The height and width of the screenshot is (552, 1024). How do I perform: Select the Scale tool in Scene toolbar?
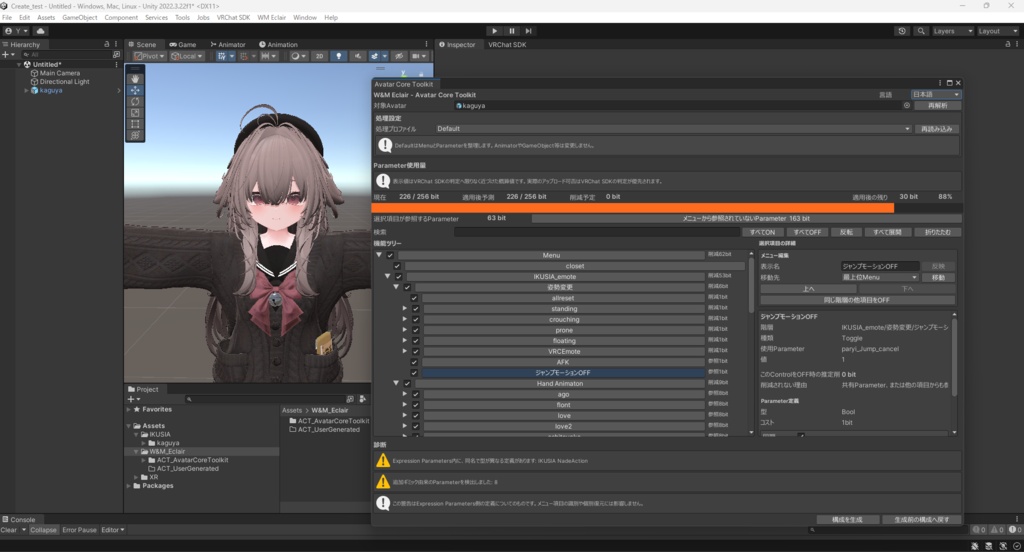pos(135,112)
